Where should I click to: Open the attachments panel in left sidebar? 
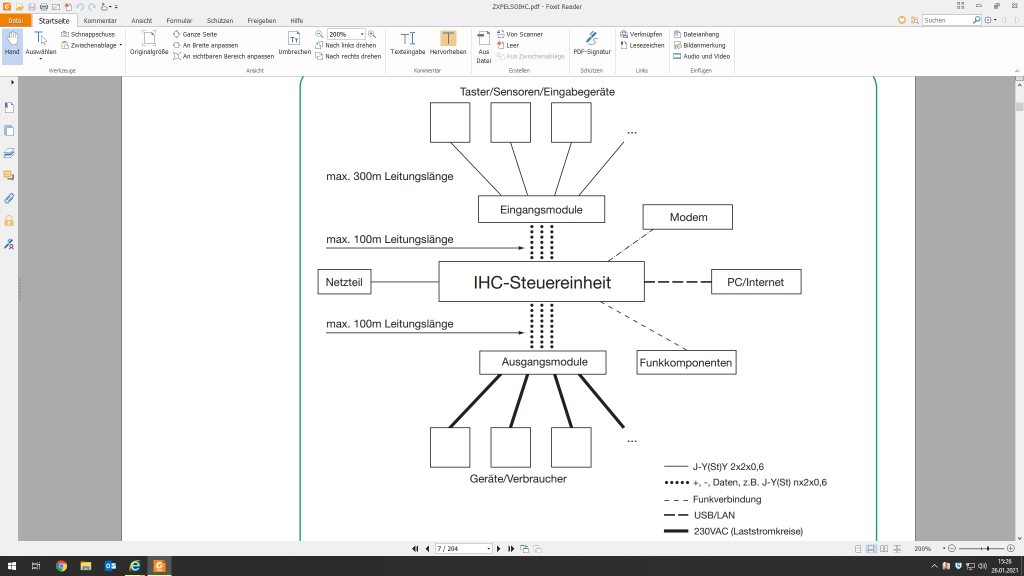[9, 198]
